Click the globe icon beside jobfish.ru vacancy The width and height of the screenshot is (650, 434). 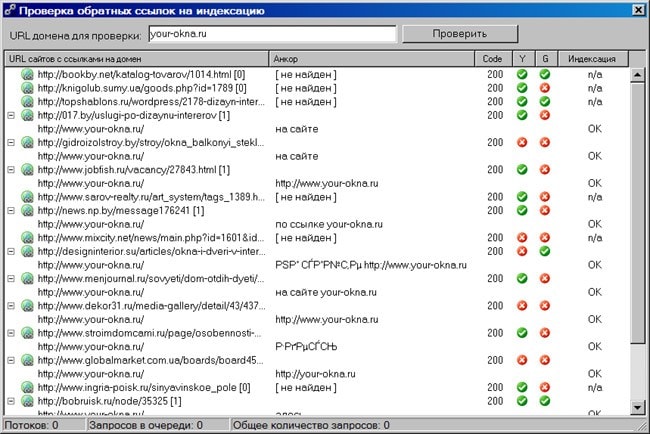pyautogui.click(x=27, y=170)
